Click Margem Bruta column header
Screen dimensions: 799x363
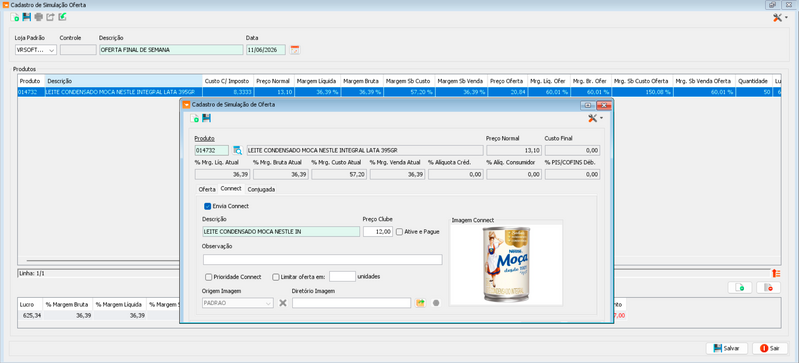[363, 81]
